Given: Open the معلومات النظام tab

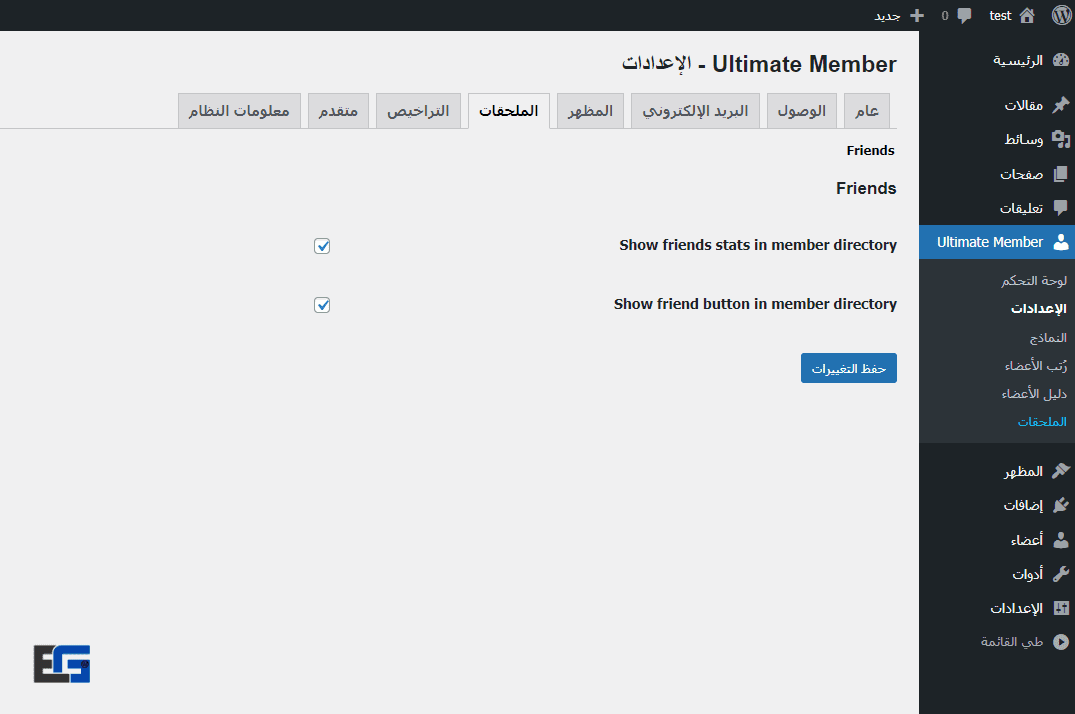Looking at the screenshot, I should (239, 111).
